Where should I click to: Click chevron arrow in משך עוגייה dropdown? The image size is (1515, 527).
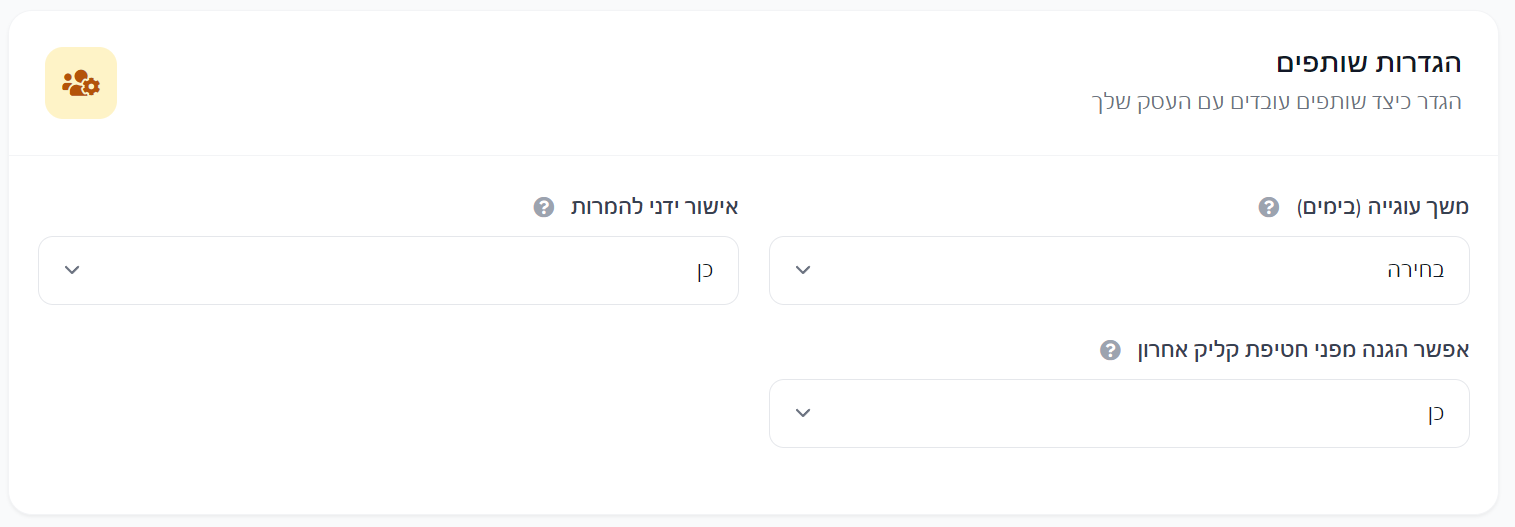[803, 270]
